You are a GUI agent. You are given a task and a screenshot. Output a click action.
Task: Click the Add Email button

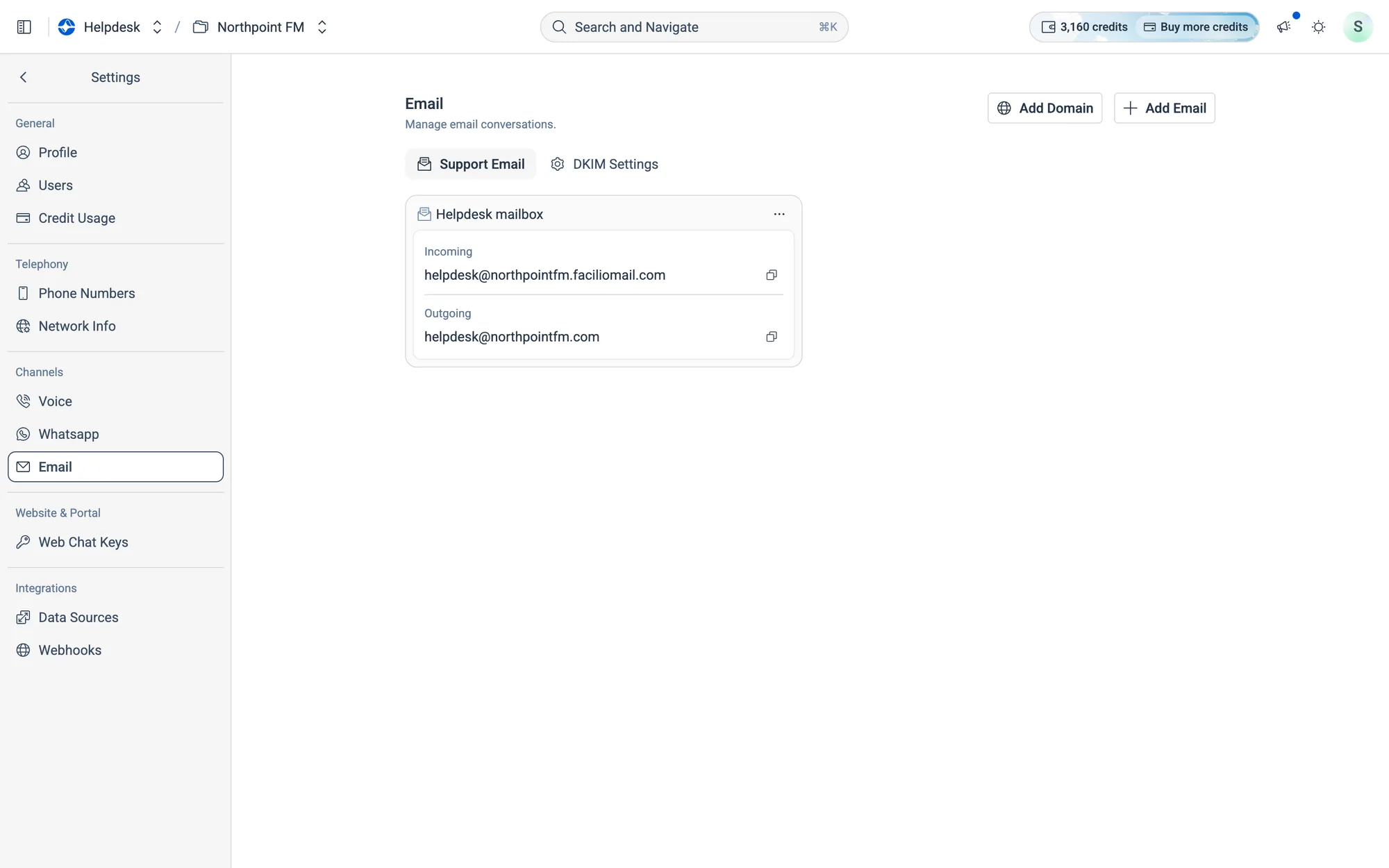(1164, 108)
